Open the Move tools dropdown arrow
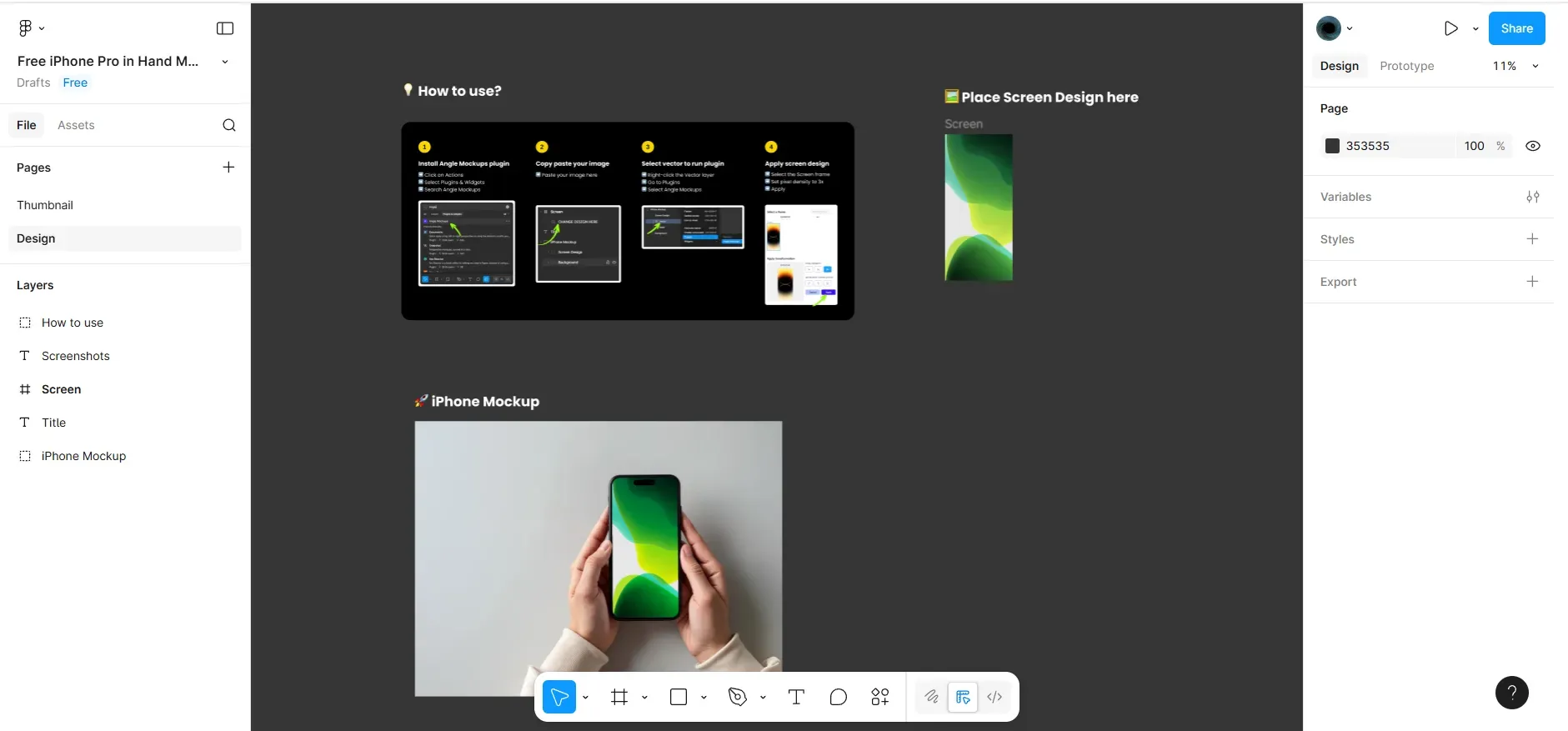Viewport: 1568px width, 731px height. pos(585,697)
